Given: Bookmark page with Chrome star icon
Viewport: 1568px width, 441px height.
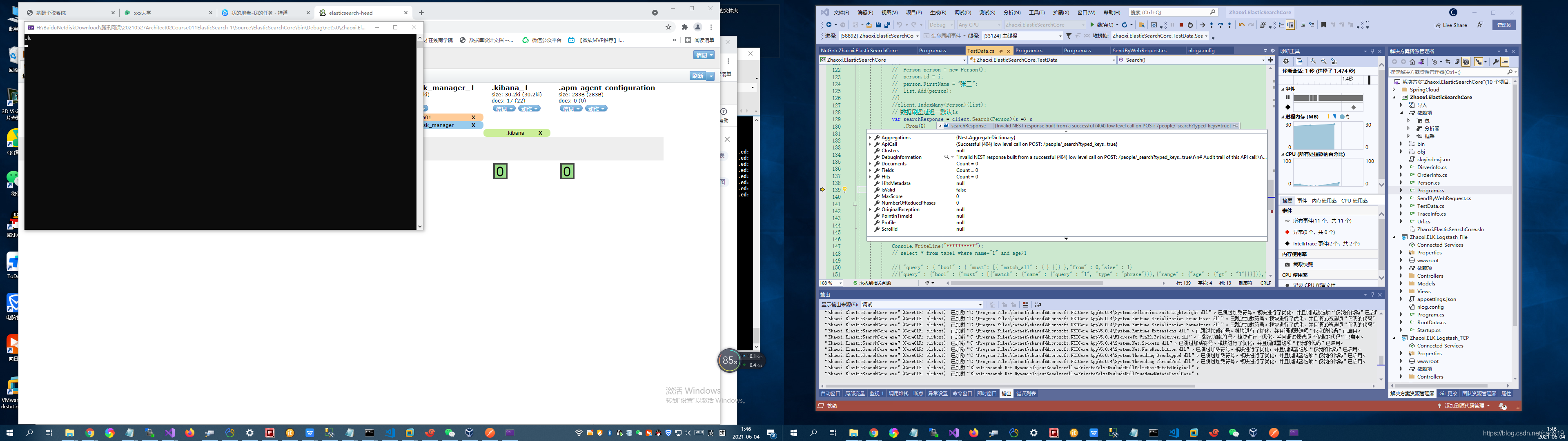Looking at the screenshot, I should pos(668,27).
